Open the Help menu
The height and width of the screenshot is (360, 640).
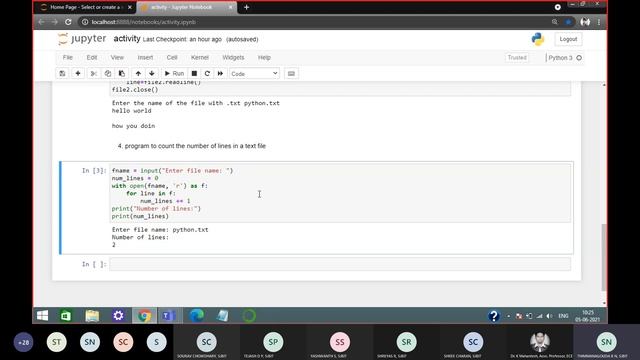264,58
